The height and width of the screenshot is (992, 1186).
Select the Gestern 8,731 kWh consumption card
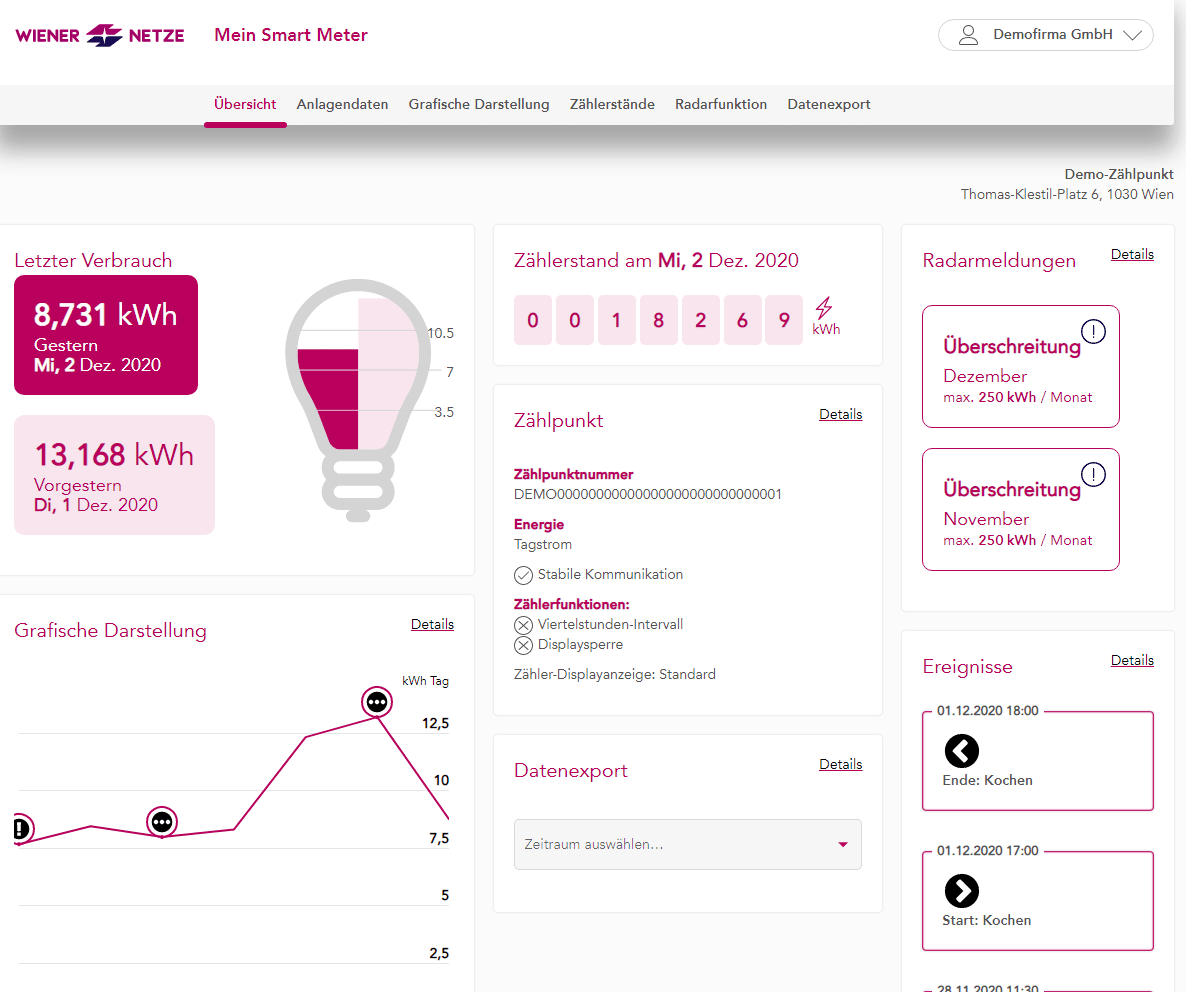click(106, 335)
